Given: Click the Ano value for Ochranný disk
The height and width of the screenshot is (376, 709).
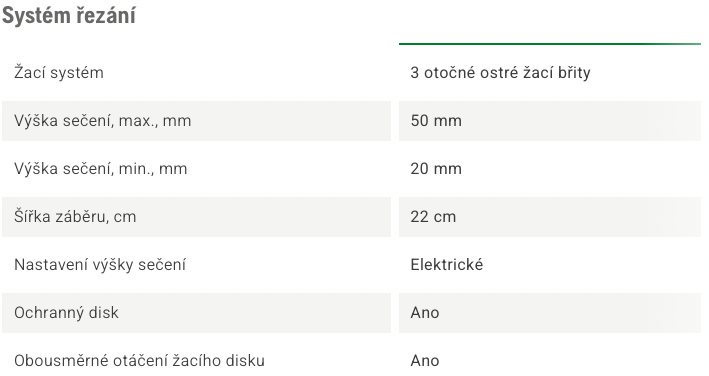Looking at the screenshot, I should click(425, 312).
